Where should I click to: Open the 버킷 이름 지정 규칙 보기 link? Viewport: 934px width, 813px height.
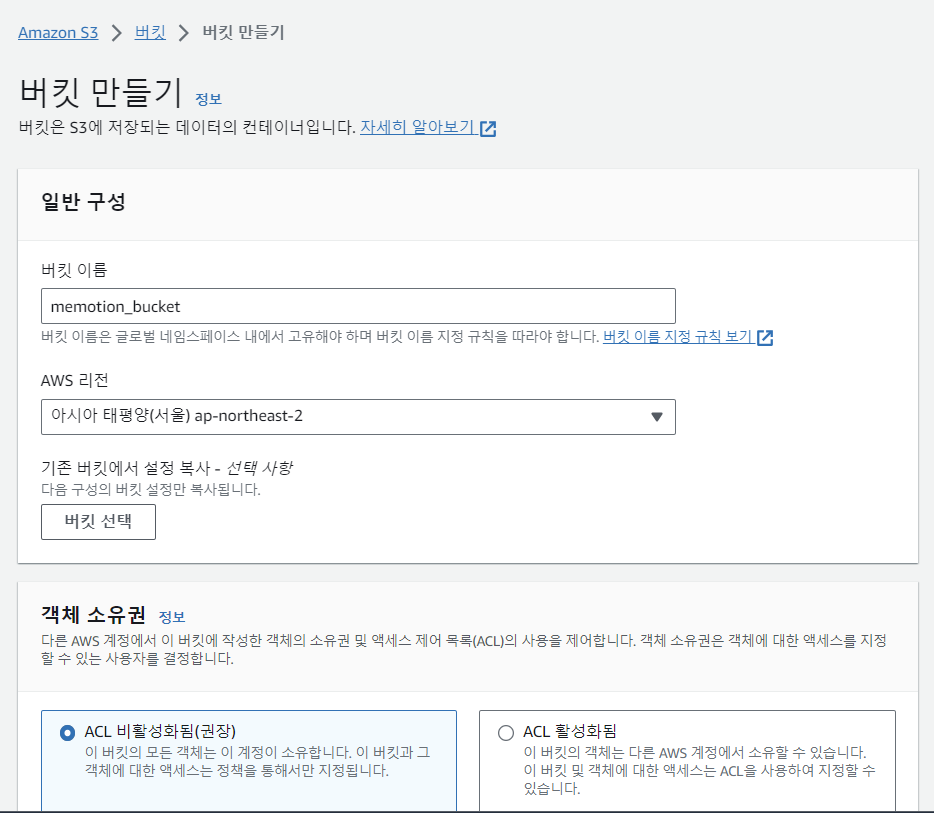coord(678,337)
